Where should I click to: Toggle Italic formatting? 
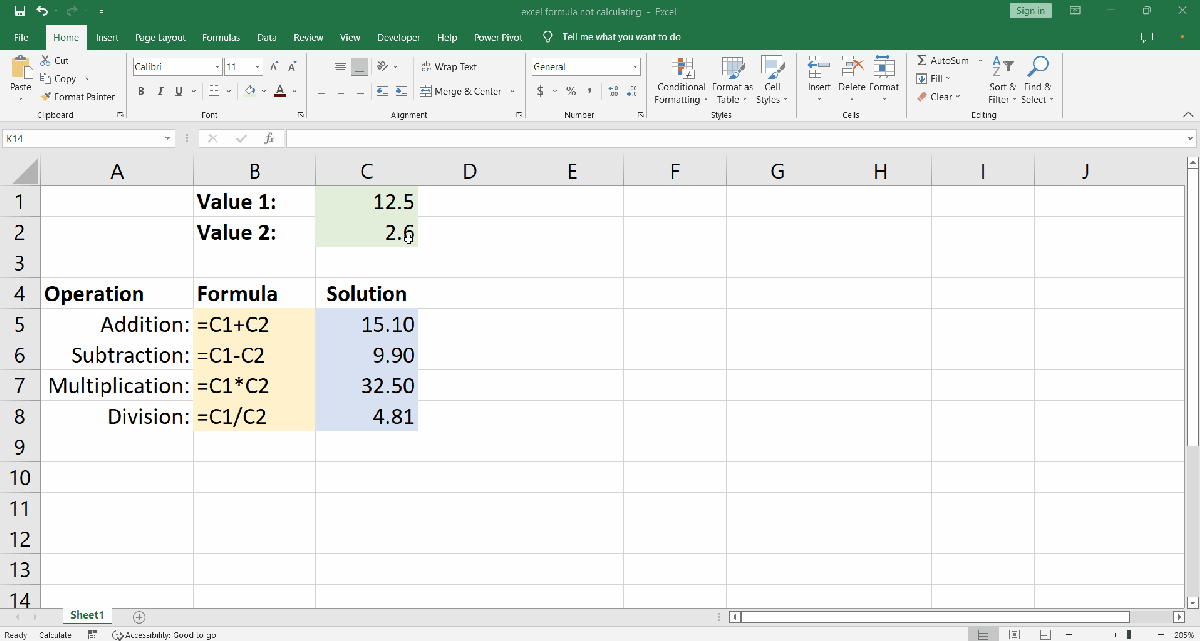pos(160,91)
